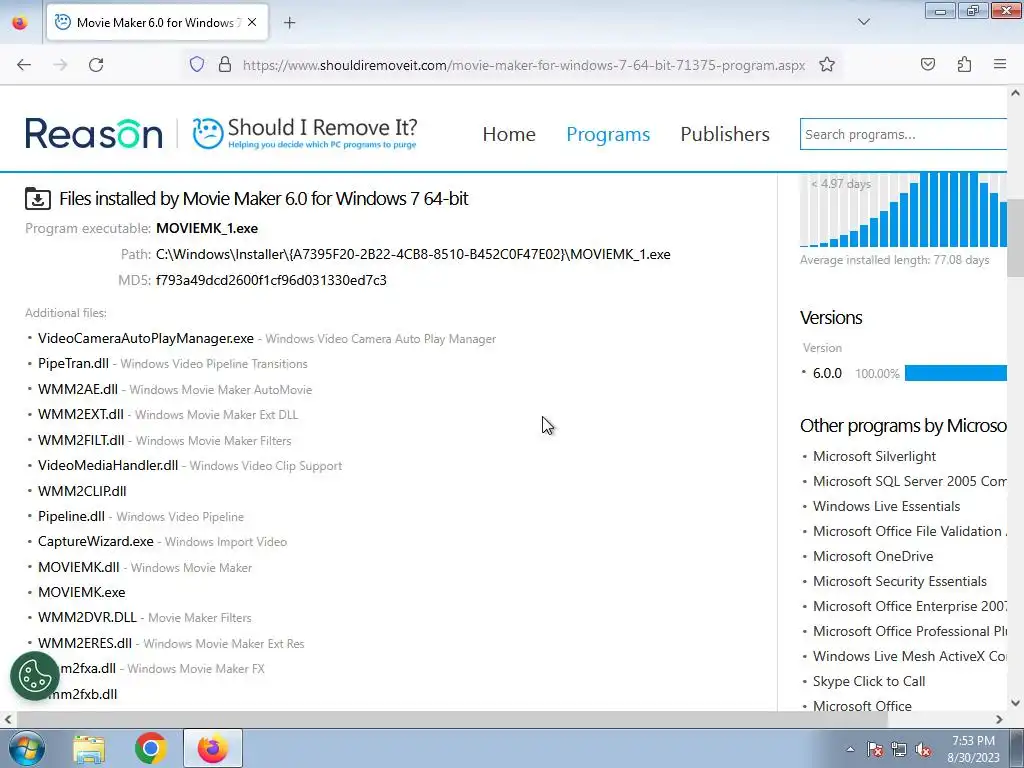Click the Should I Remove It logo
The image size is (1024, 768).
(304, 133)
